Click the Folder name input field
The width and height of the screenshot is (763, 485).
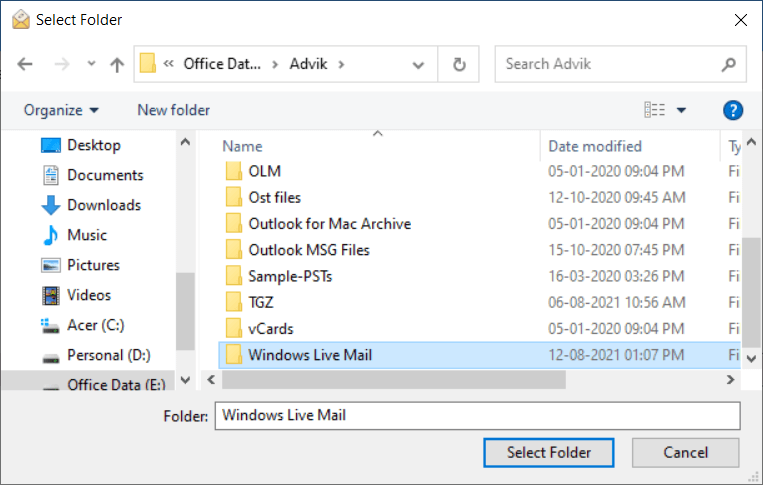pos(478,416)
